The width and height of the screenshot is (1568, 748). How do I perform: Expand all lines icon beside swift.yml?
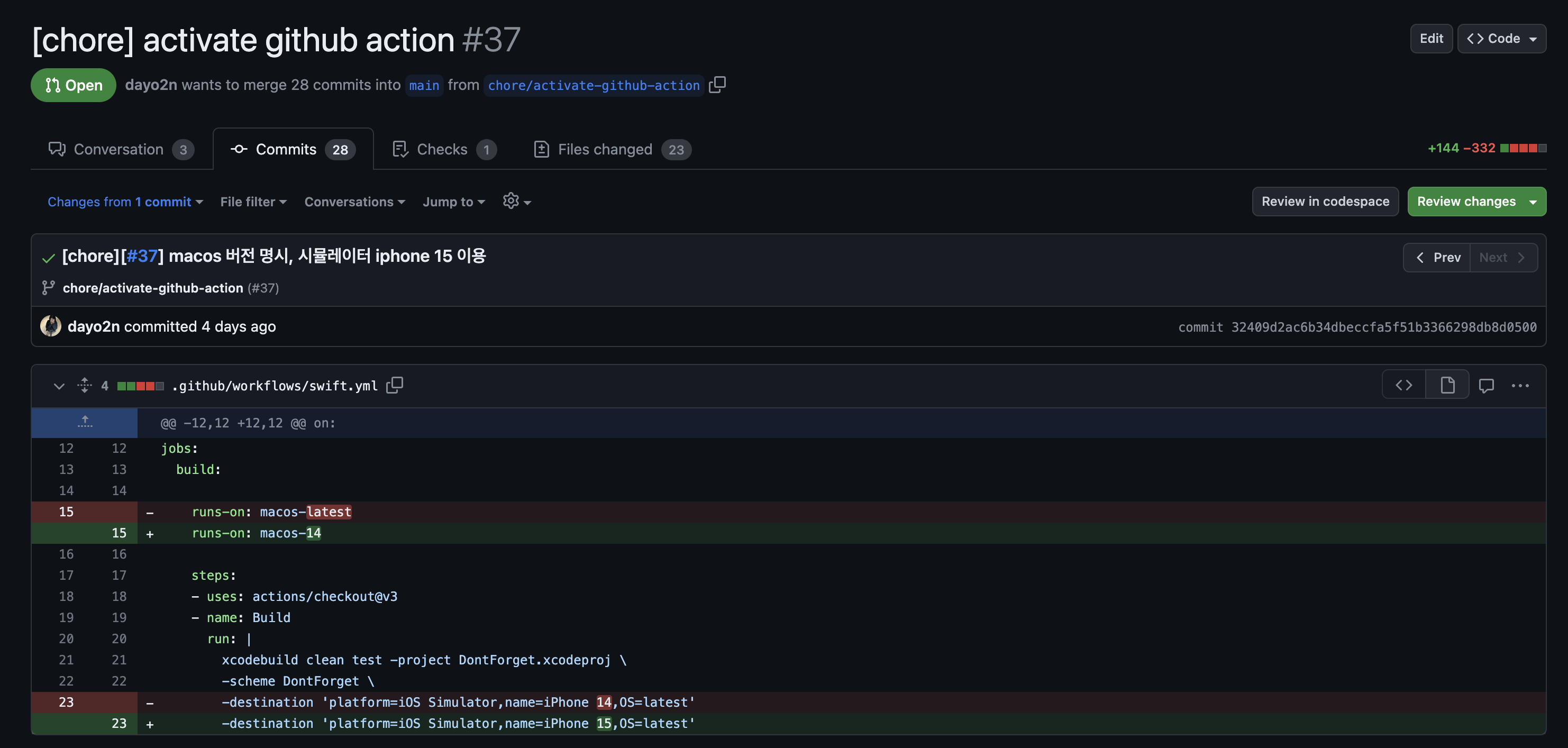tap(85, 385)
